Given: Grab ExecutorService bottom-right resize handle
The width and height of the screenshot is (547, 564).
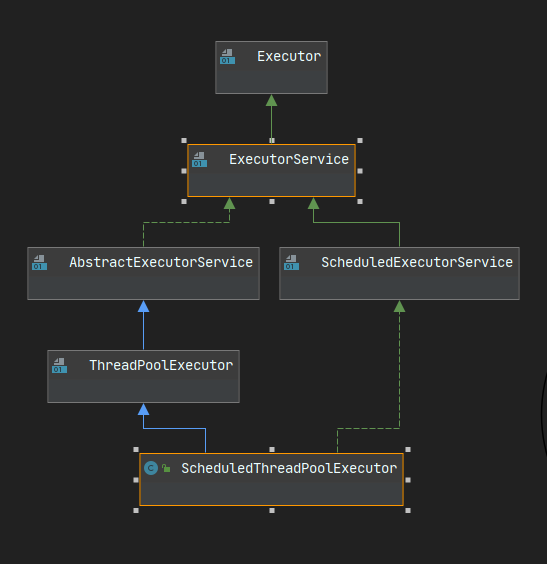Looking at the screenshot, I should point(360,201).
